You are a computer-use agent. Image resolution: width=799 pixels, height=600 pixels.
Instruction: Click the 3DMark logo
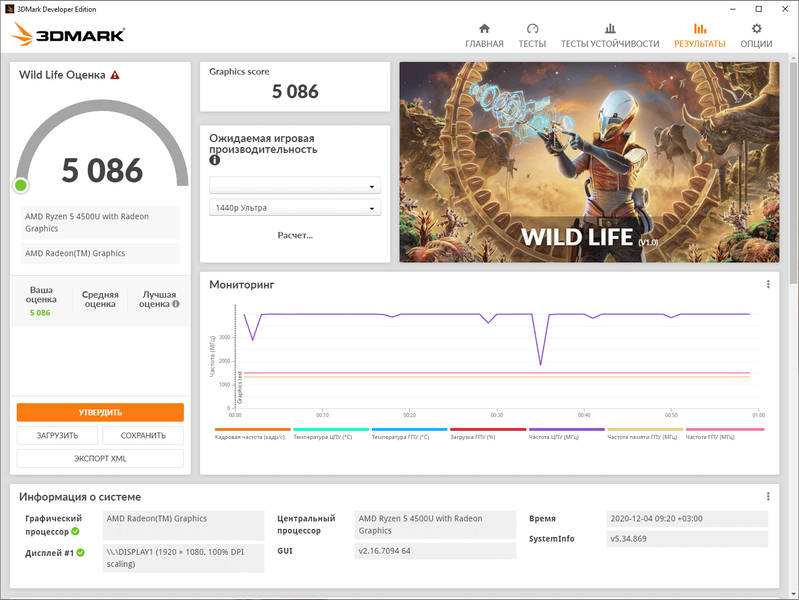pos(68,34)
